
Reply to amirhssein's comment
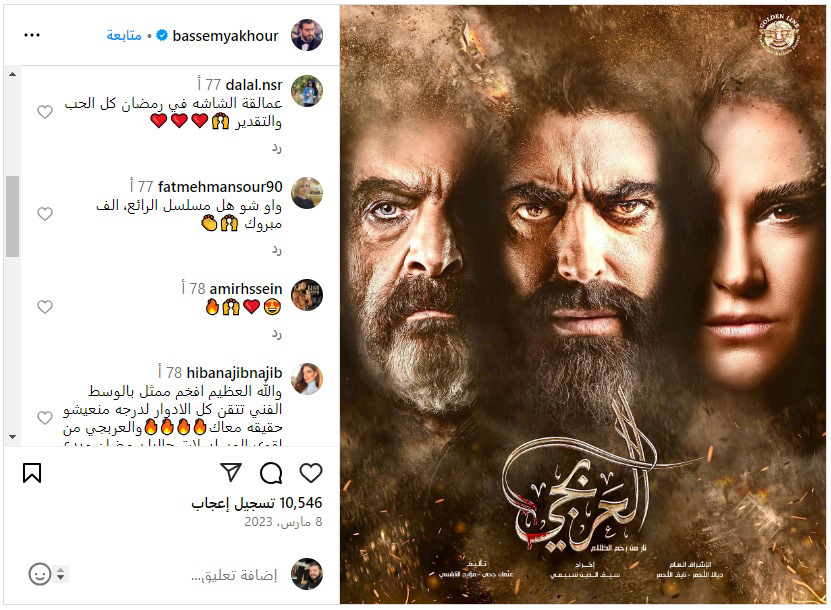tap(277, 334)
